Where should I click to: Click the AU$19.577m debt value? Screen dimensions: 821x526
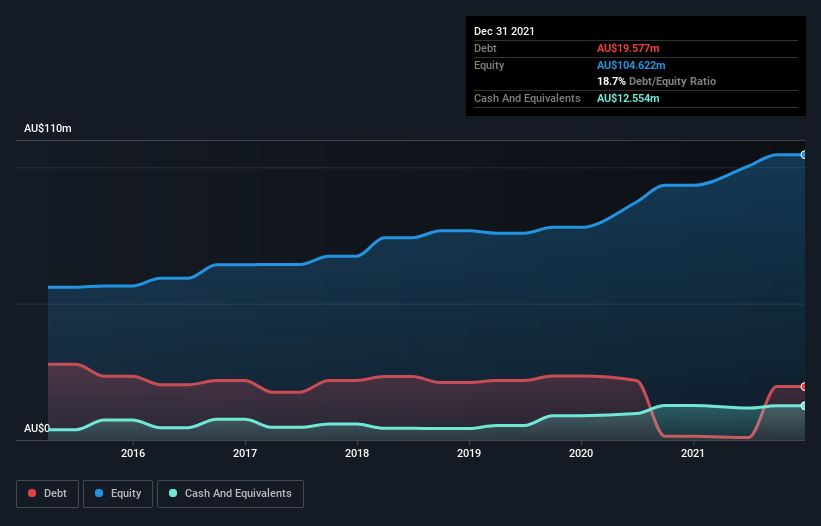tap(628, 48)
